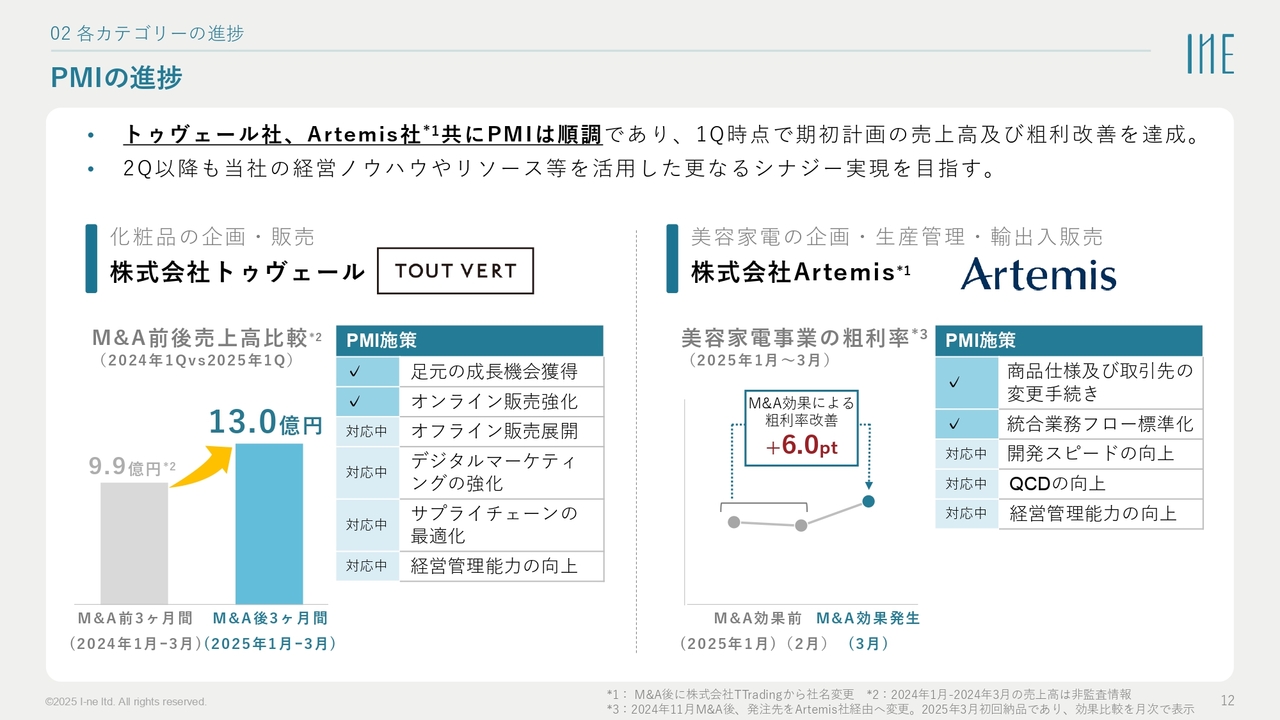Click the row デジタルマーケティングの強化
This screenshot has width=1280, height=720.
point(470,473)
